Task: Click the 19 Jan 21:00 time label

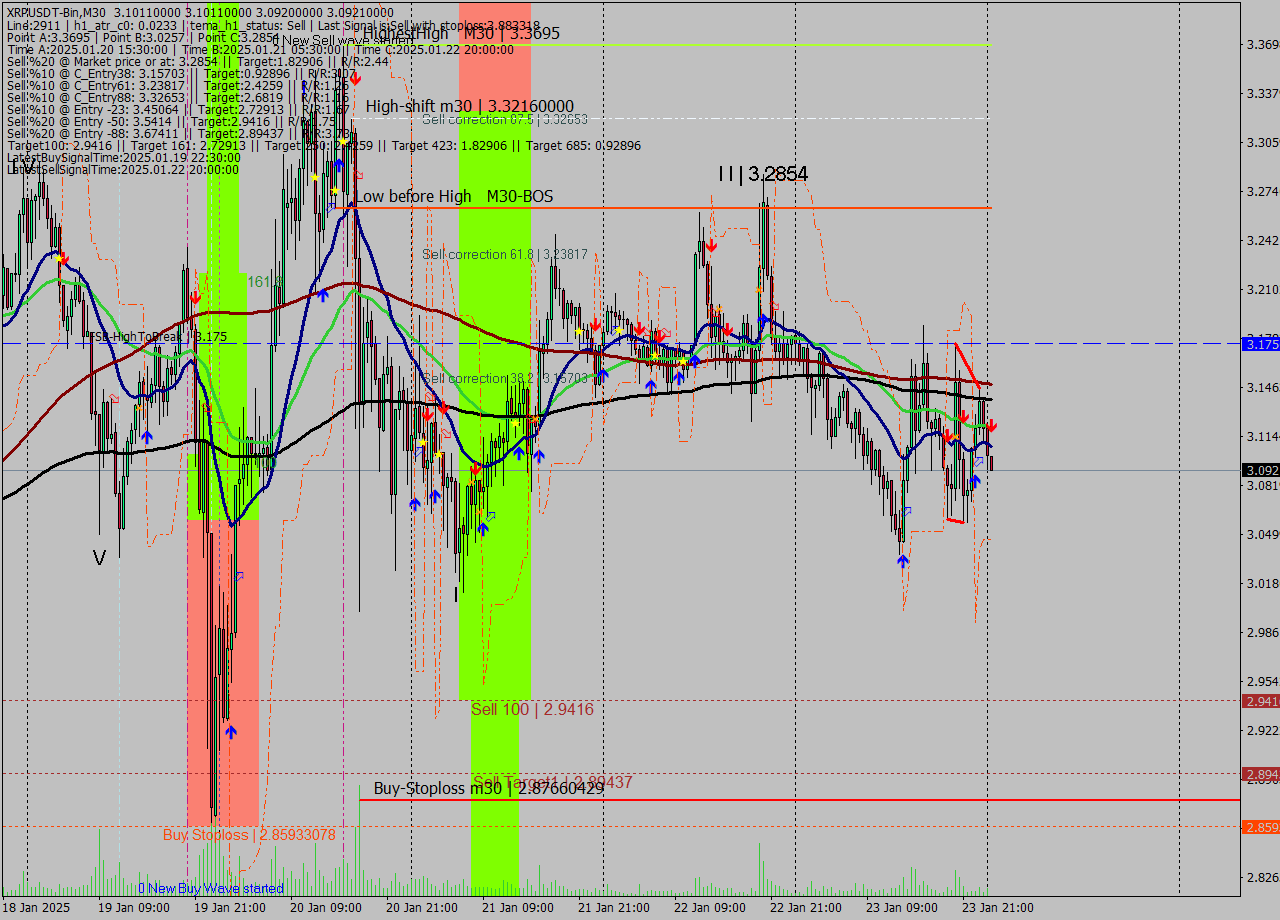Action: pyautogui.click(x=230, y=908)
